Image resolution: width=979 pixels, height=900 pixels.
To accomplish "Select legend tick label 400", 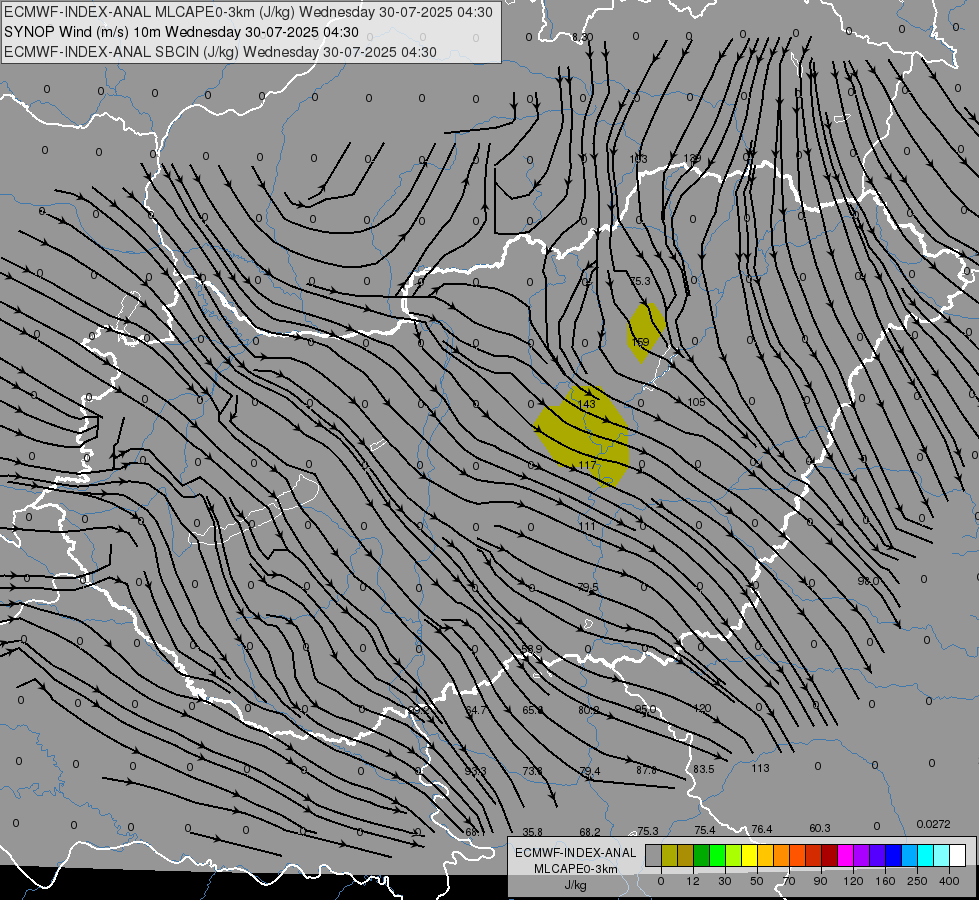I will coord(949,881).
